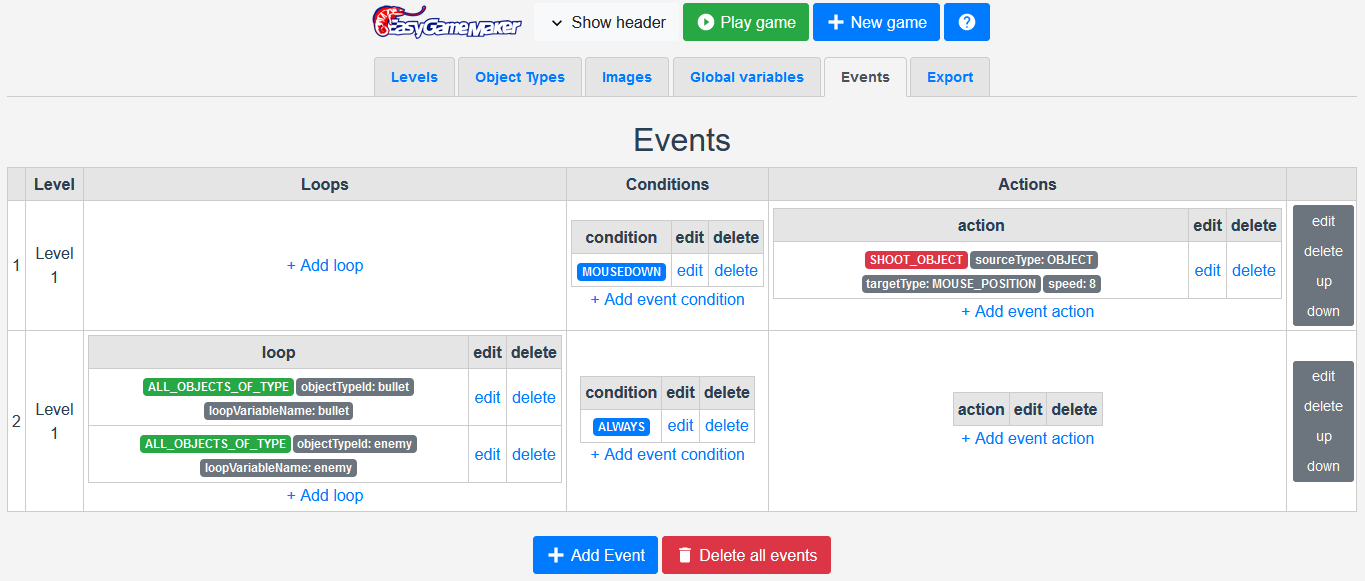
Task: Click the Add Event button
Action: (596, 555)
